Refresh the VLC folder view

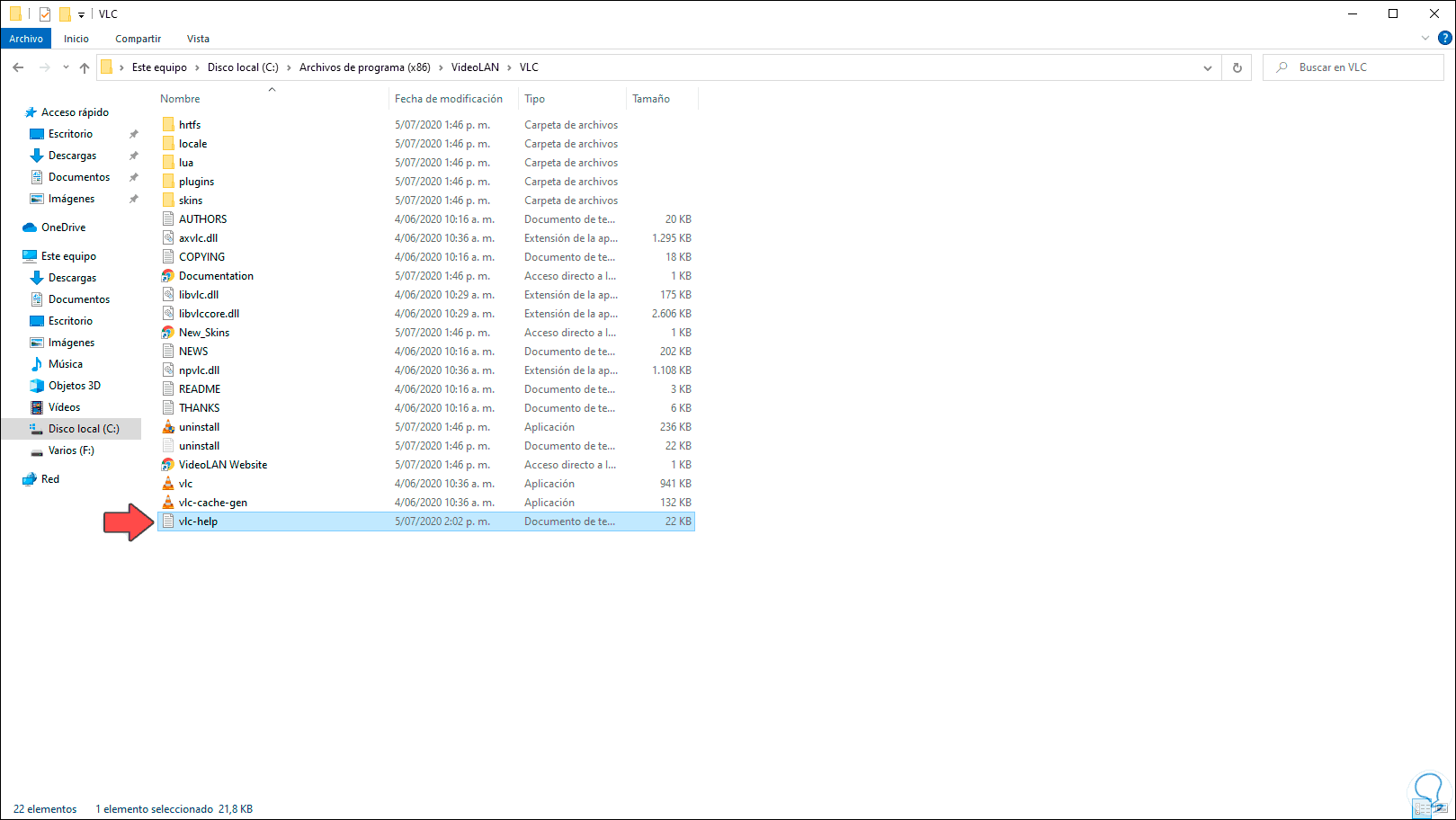(x=1237, y=67)
